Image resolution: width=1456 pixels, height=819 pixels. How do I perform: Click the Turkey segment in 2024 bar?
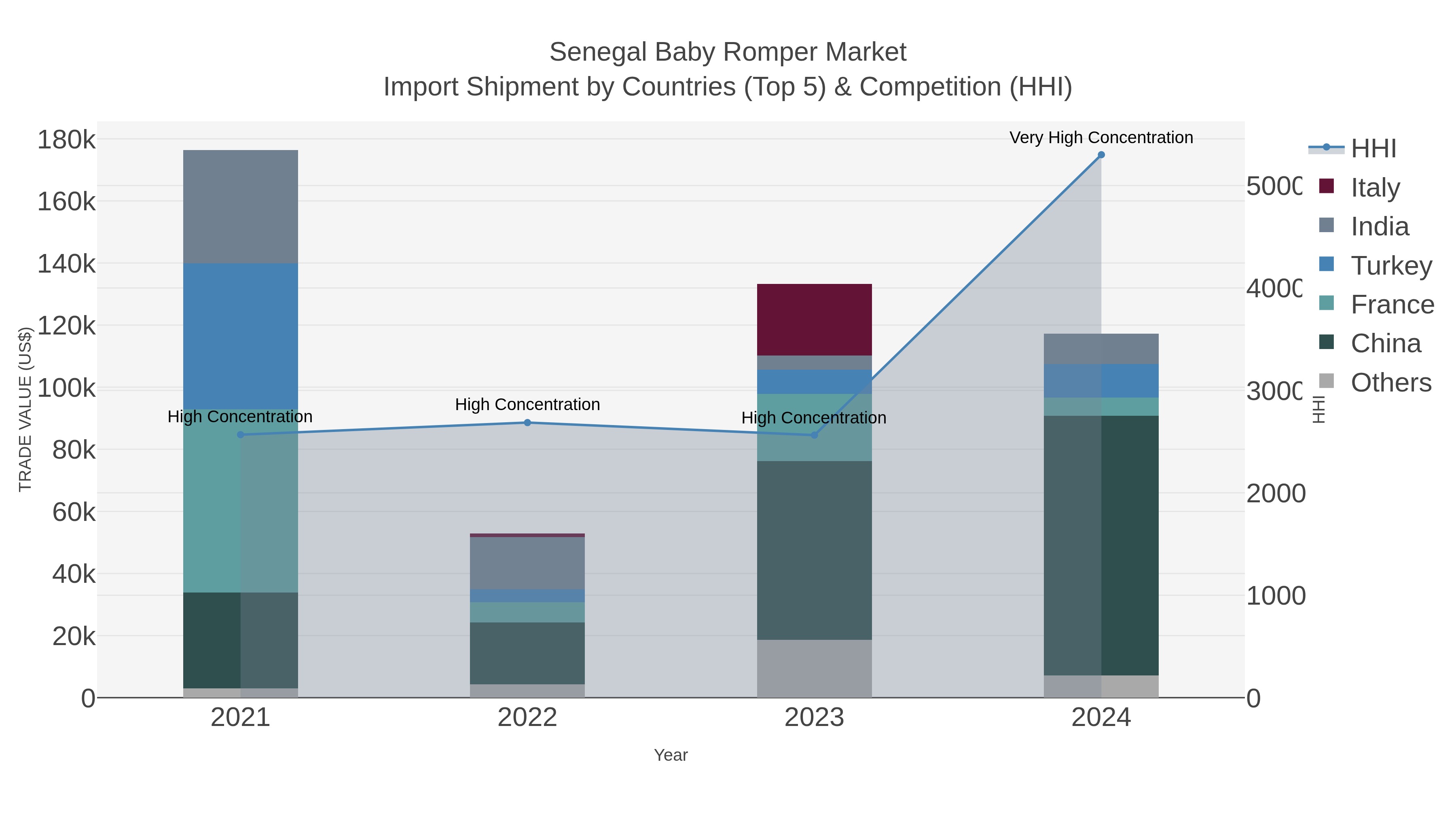1101,381
